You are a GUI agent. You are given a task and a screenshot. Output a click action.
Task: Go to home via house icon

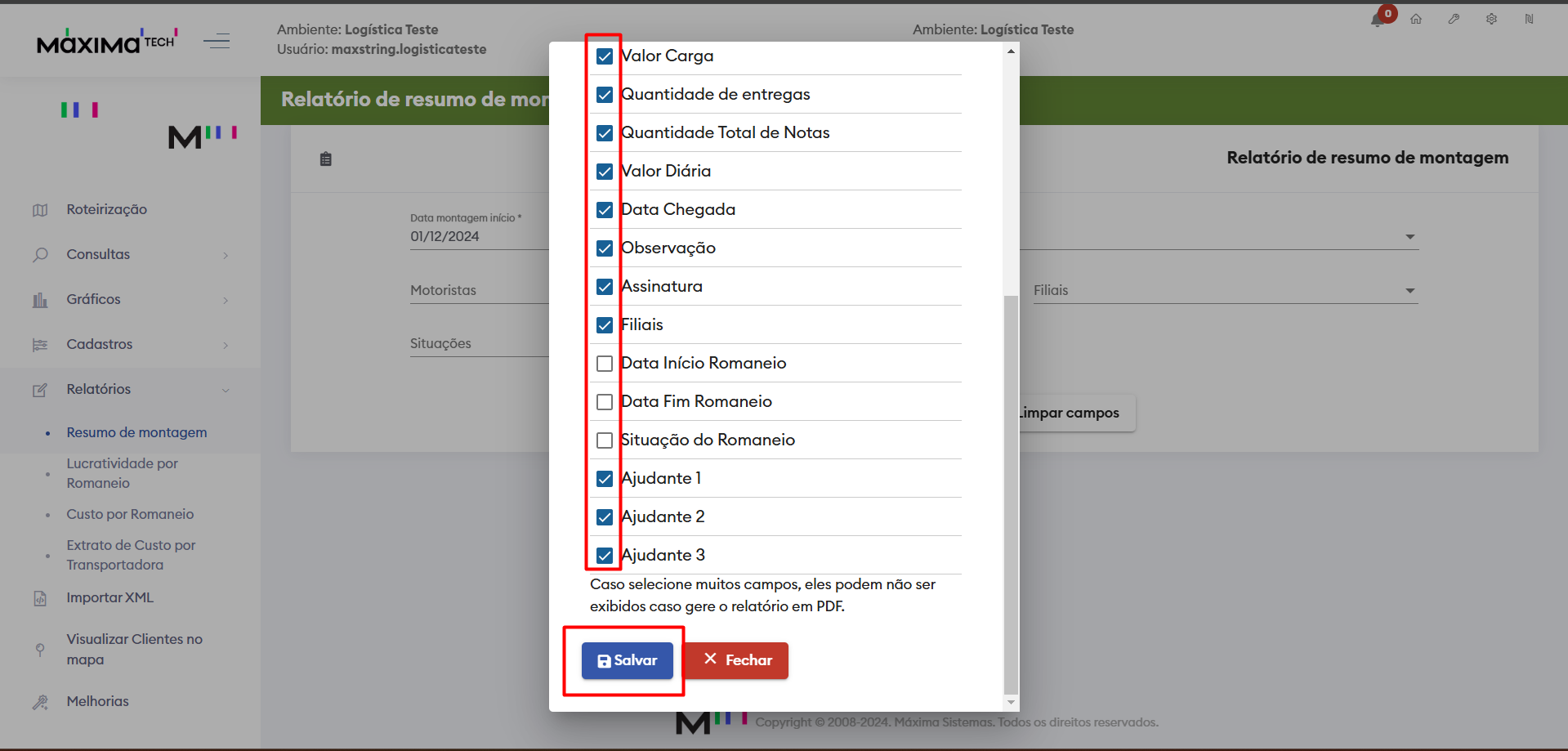click(x=1416, y=19)
